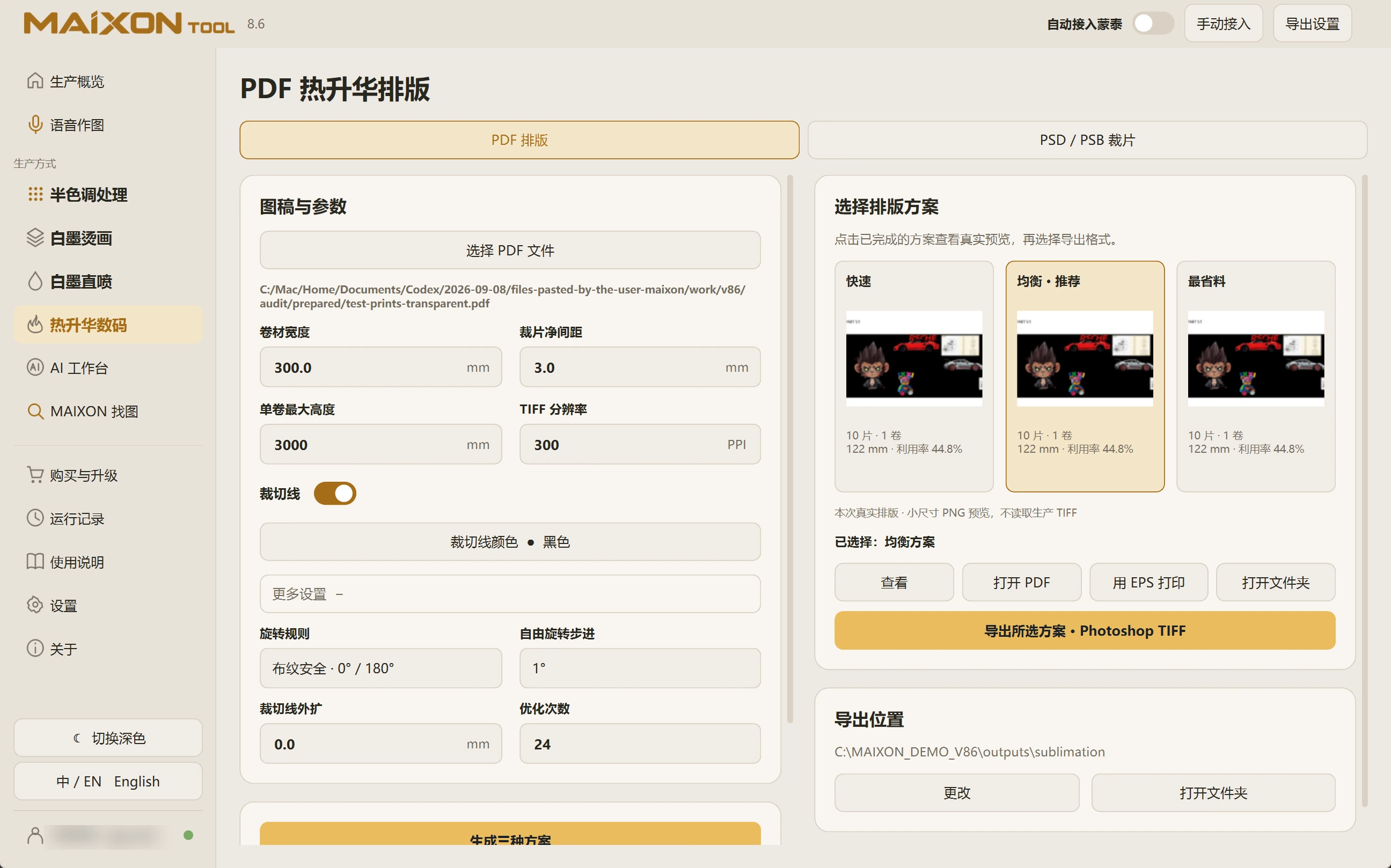Viewport: 1391px width, 868px height.
Task: Go to 白墨直喷 in the sidebar
Action: coord(108,281)
